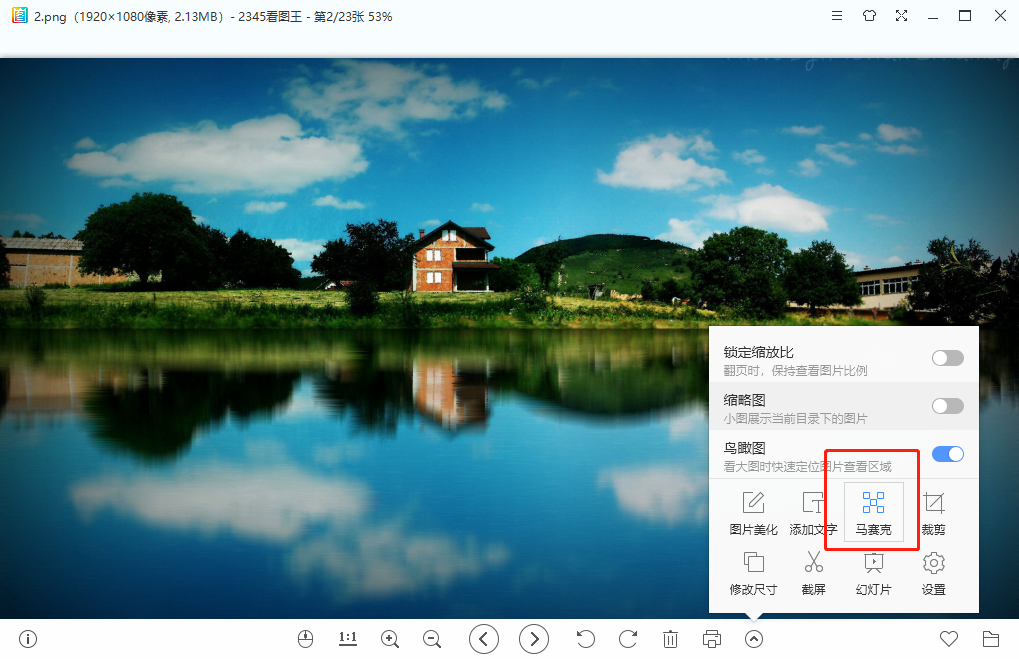View image at 1:1 actual size

[x=347, y=638]
